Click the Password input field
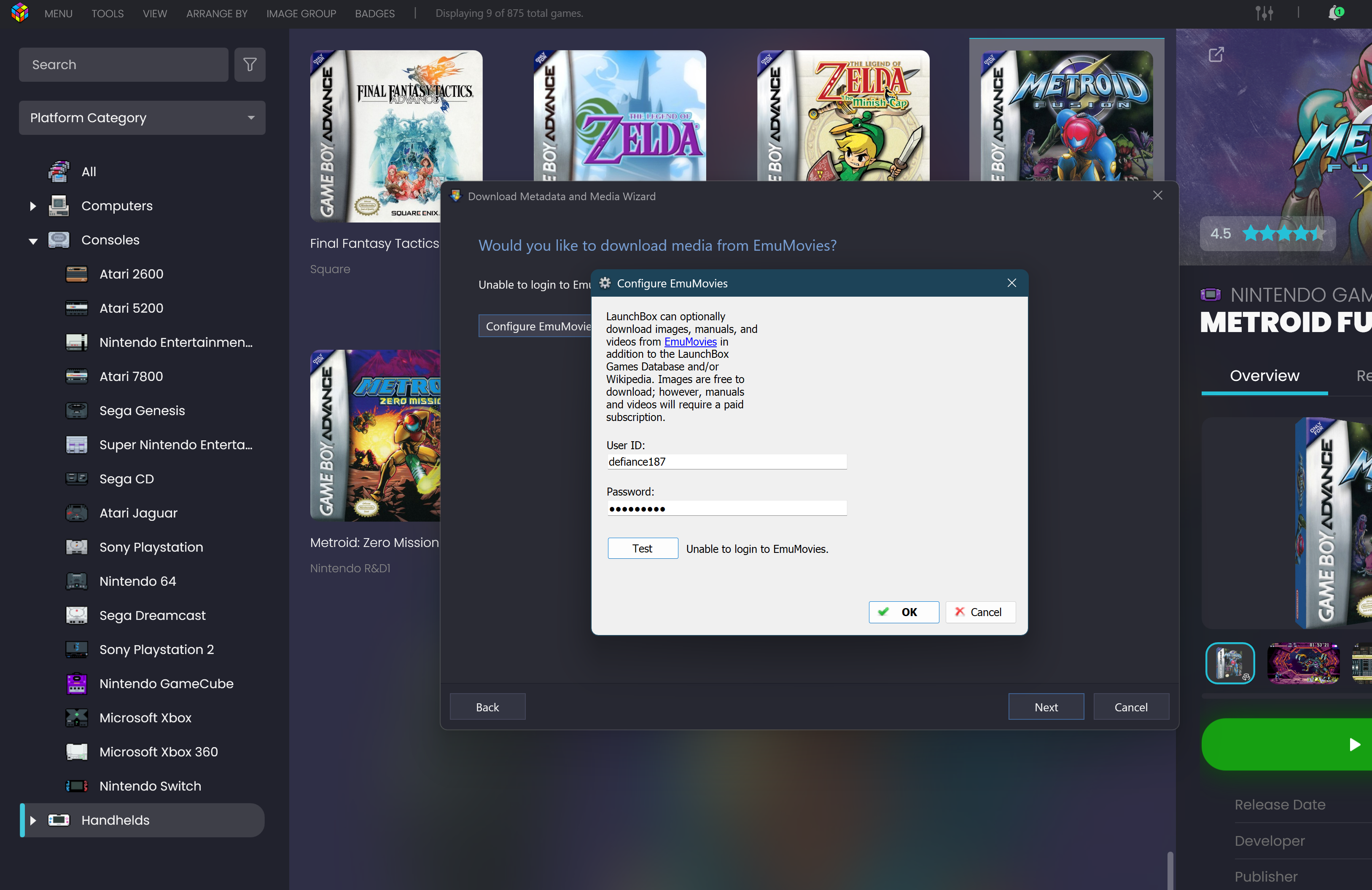The height and width of the screenshot is (890, 1372). pyautogui.click(x=726, y=508)
